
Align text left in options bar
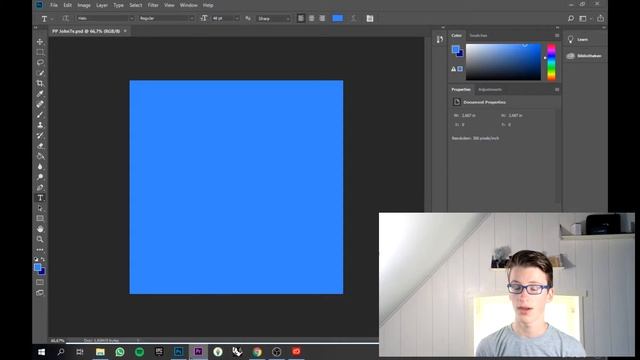pos(301,18)
